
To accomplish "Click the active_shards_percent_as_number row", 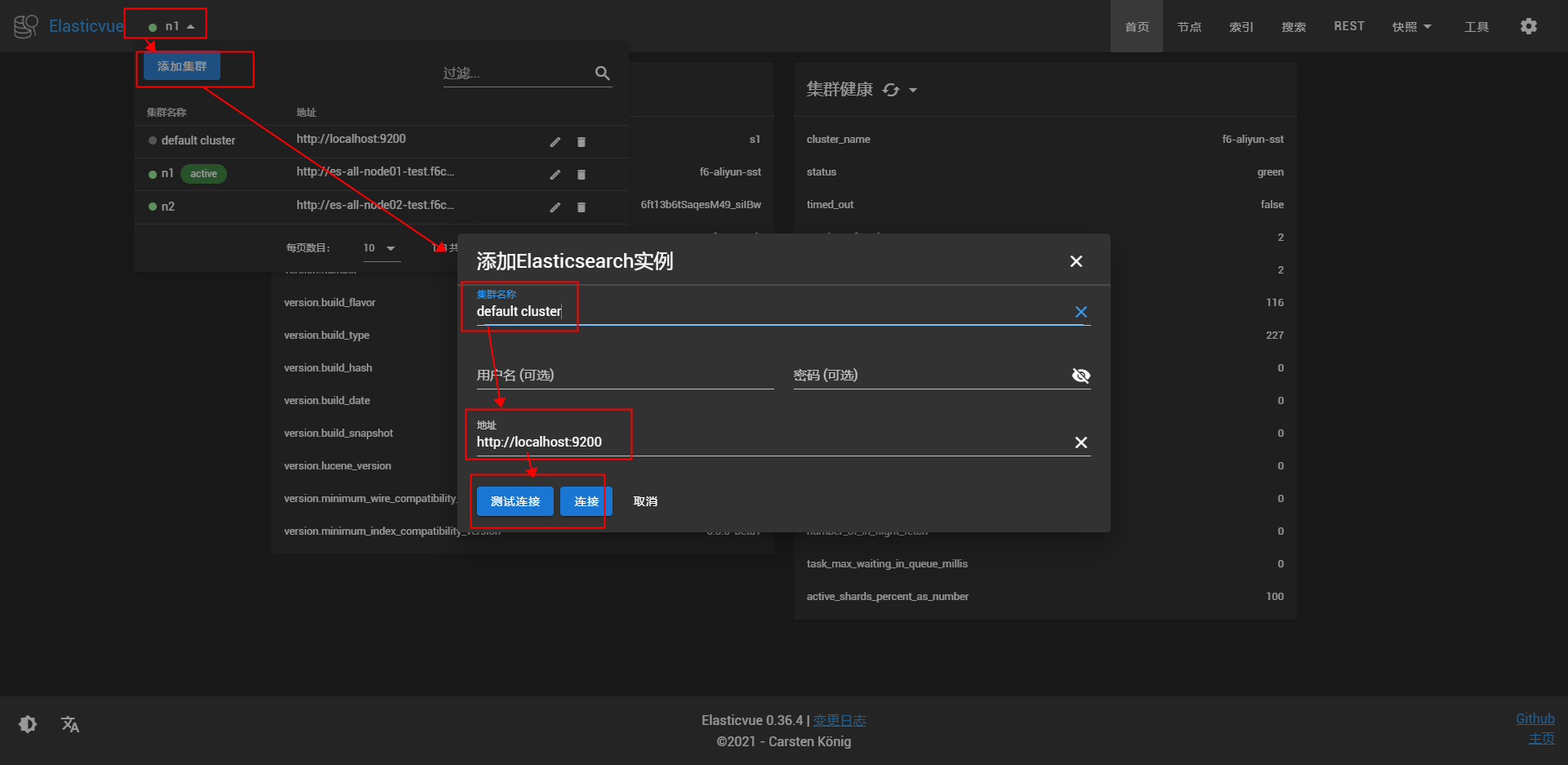I will point(1045,597).
